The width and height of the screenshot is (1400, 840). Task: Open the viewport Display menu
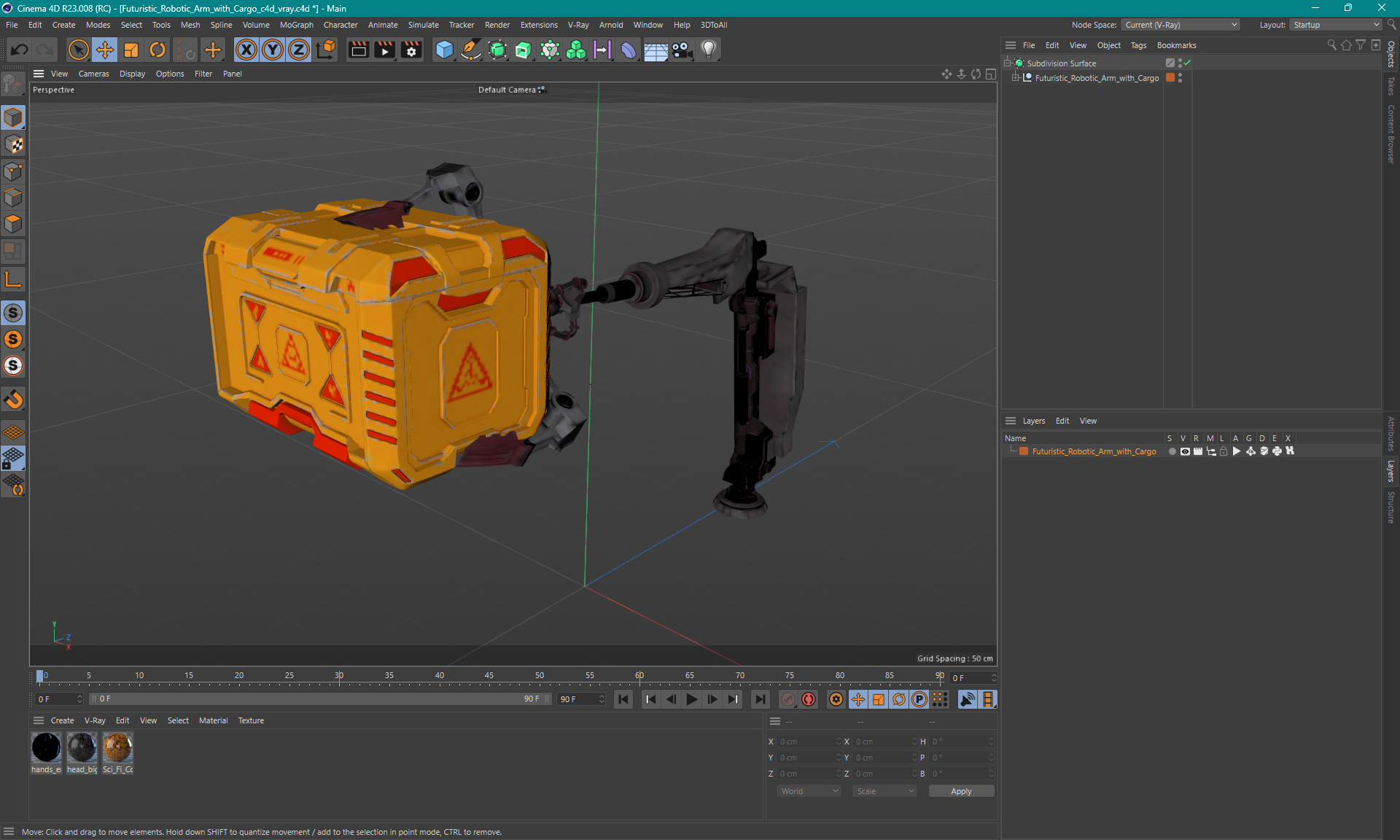132,74
